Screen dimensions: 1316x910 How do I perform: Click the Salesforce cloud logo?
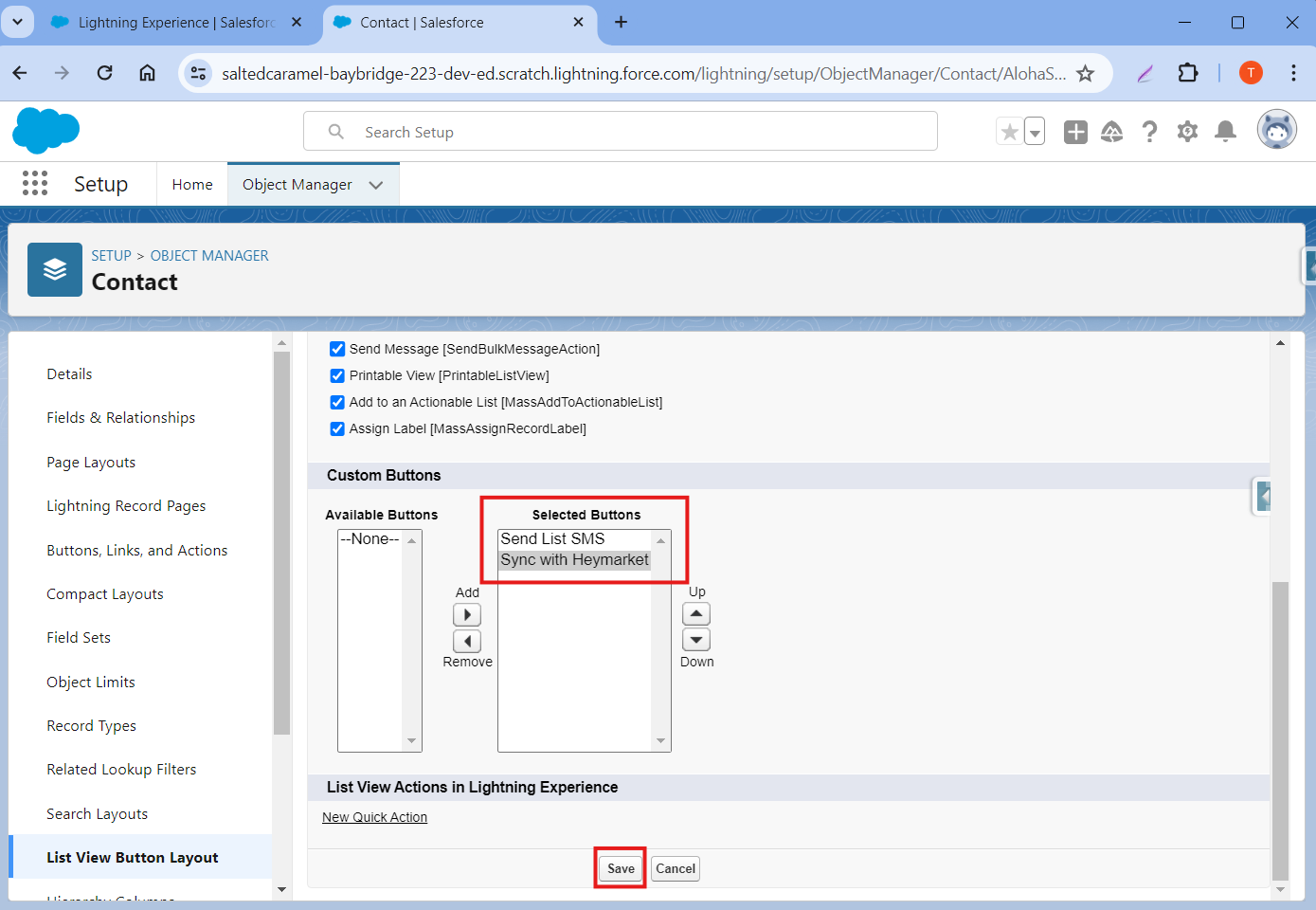tap(45, 131)
